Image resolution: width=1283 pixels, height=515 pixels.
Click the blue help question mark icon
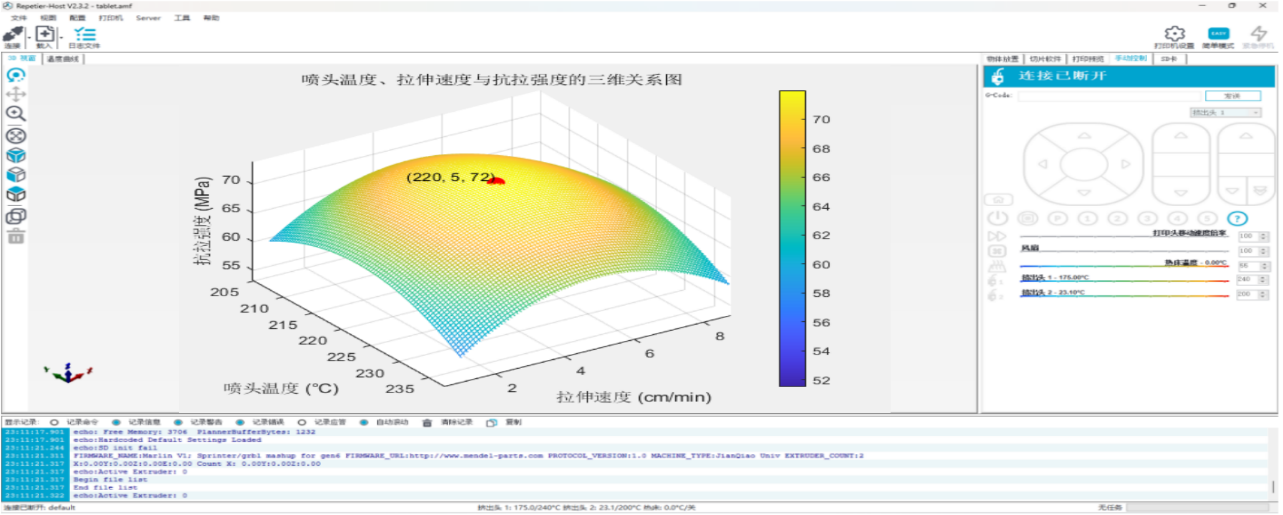1237,218
